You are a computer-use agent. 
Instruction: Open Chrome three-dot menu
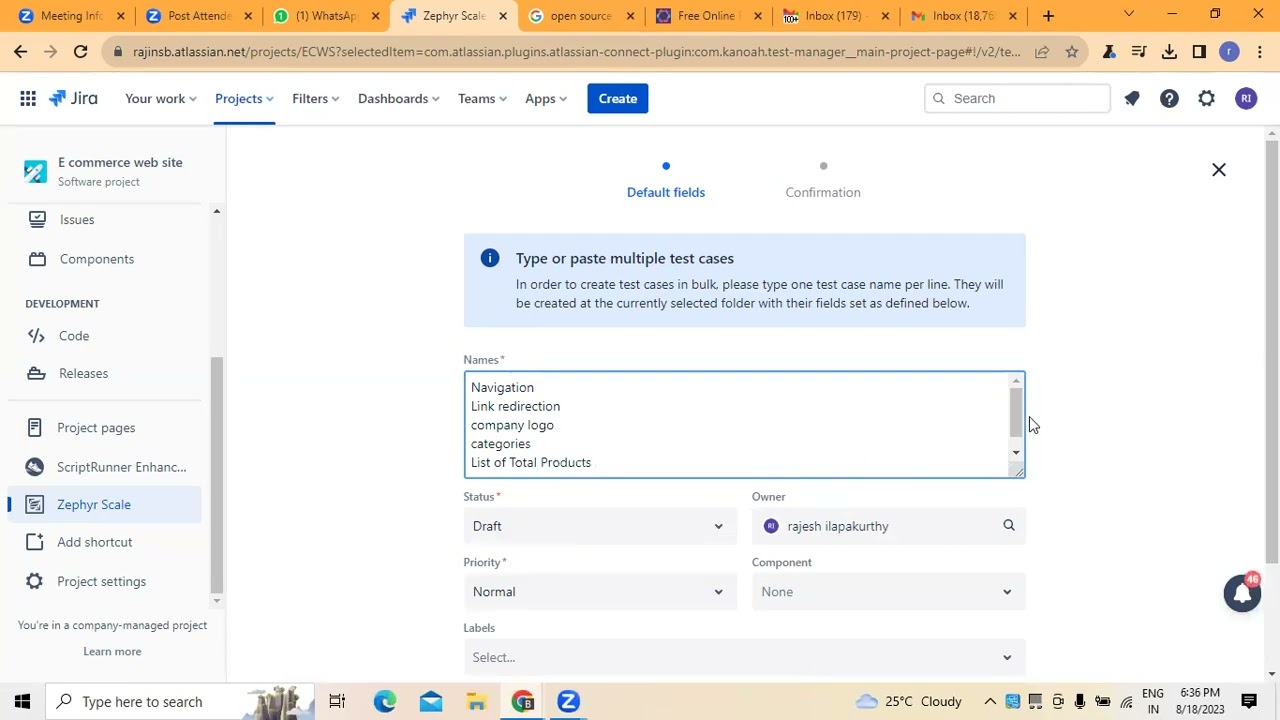[1259, 52]
